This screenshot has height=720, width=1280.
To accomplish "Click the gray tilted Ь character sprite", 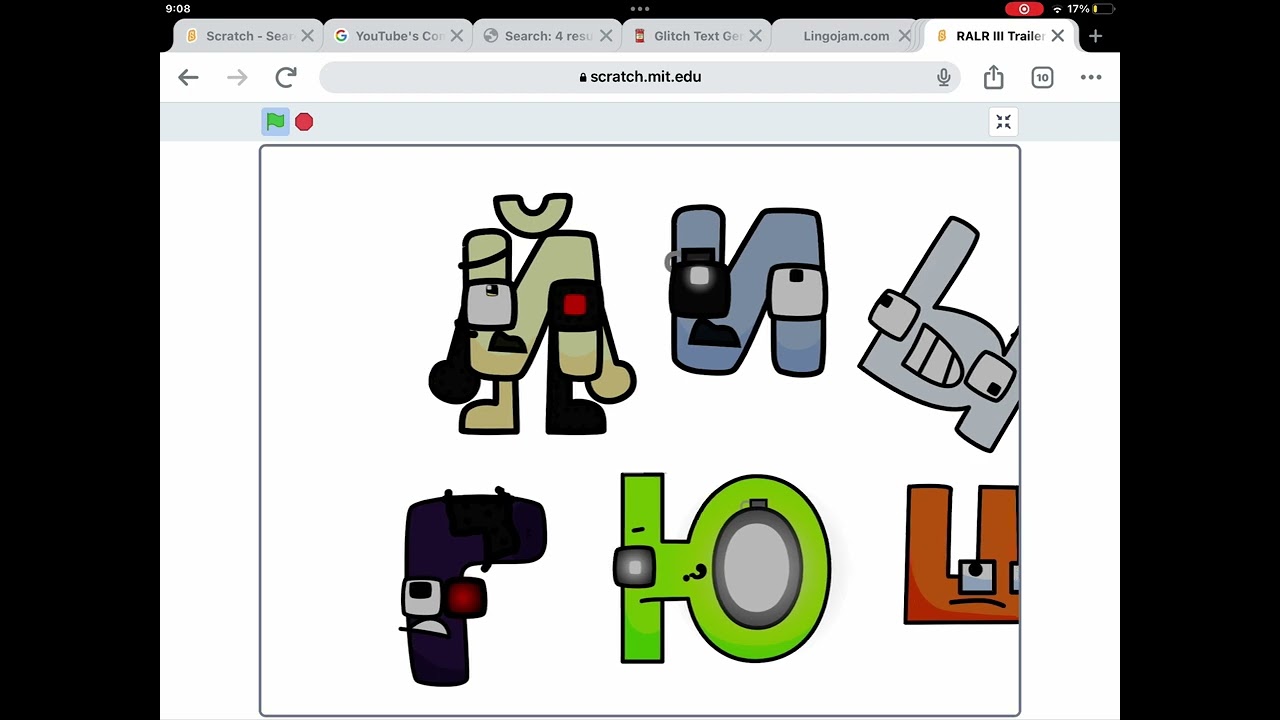I will pos(938,334).
